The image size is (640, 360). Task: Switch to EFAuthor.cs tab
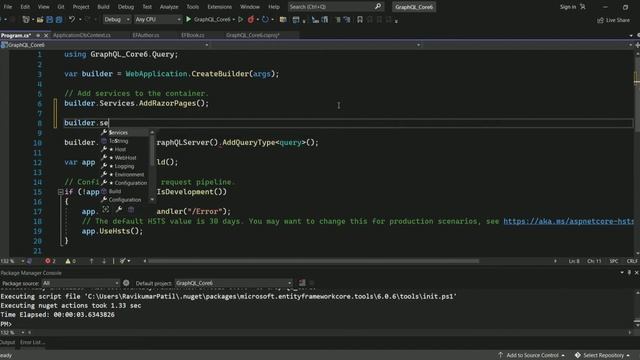pyautogui.click(x=146, y=36)
